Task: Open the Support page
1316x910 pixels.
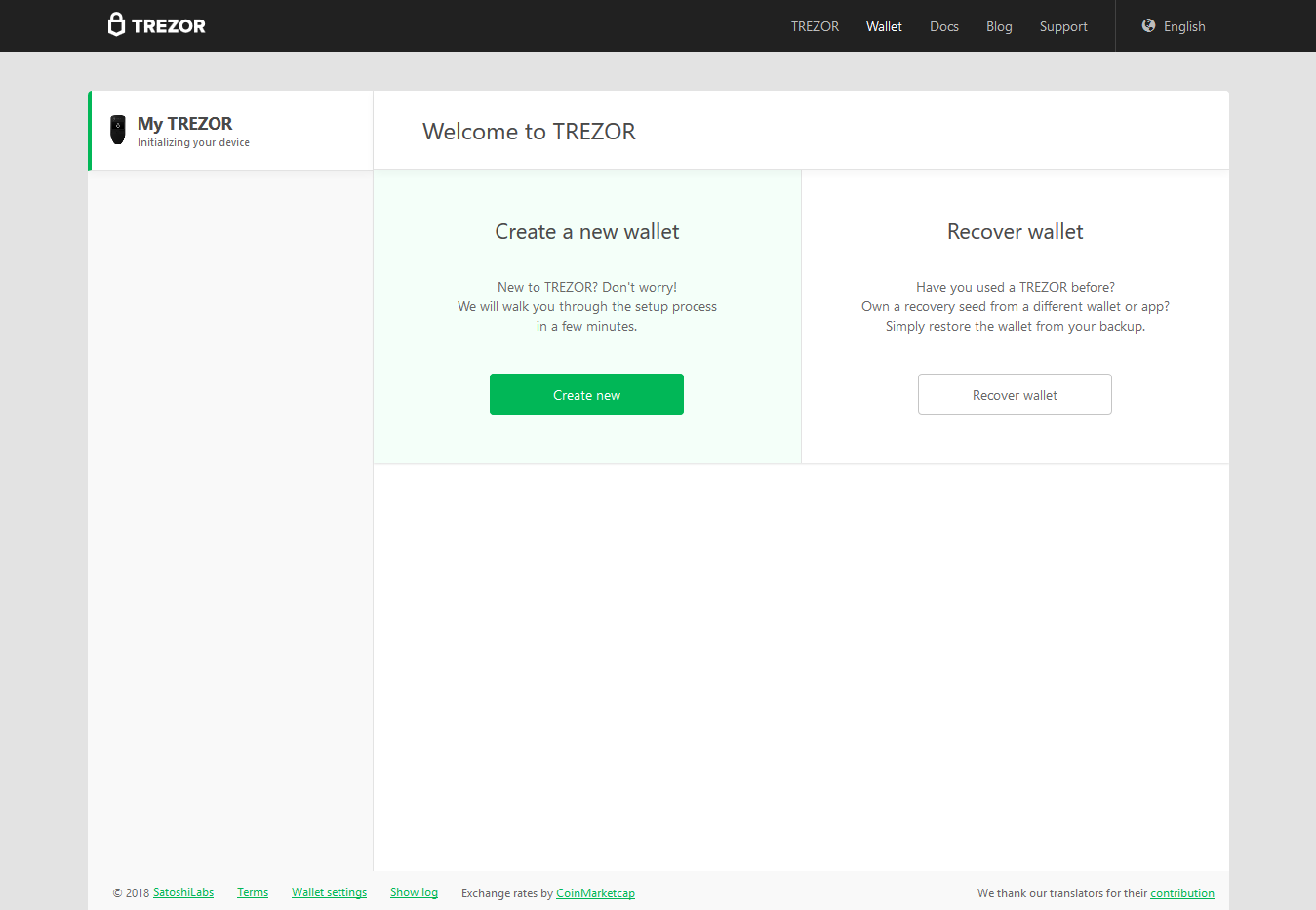Action: click(1062, 26)
